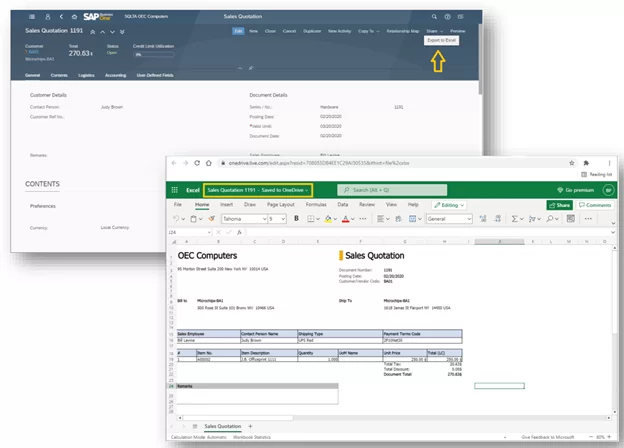Switch to the Contents tab in SAP
This screenshot has height=448, width=624.
click(x=59, y=75)
